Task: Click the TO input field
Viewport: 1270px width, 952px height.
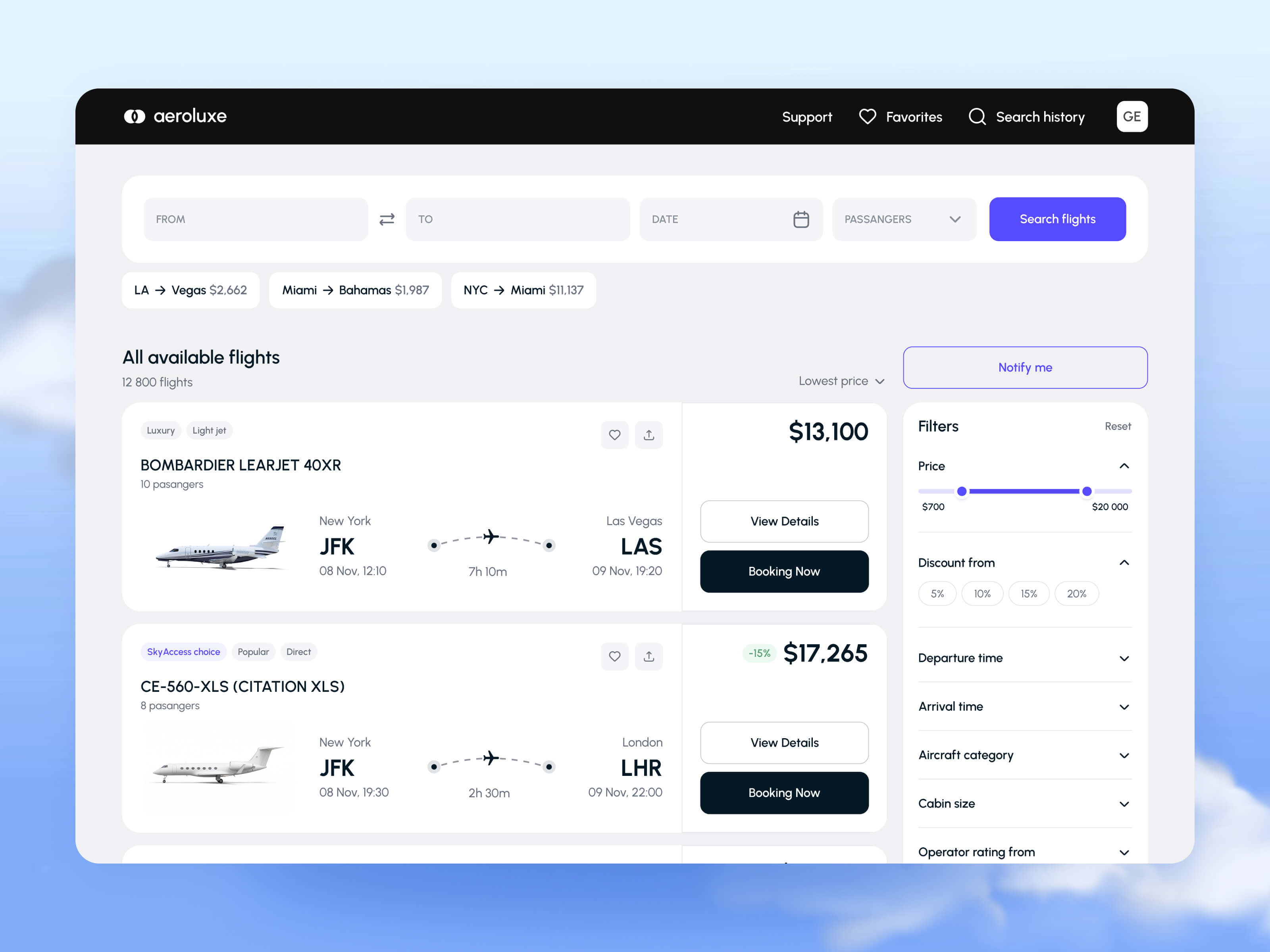Action: coord(517,219)
